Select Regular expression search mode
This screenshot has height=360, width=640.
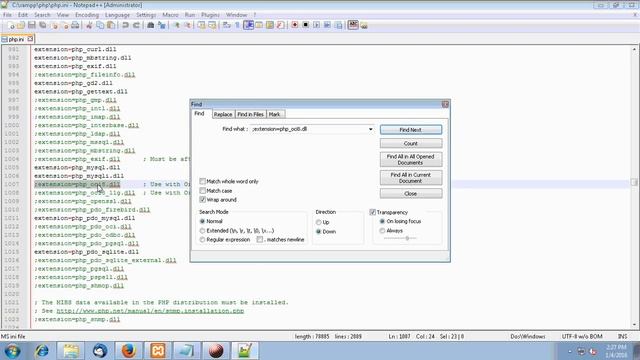coord(202,240)
